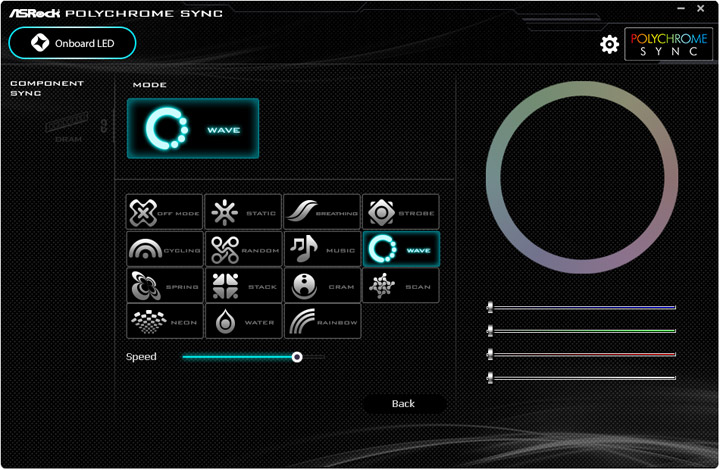The width and height of the screenshot is (720, 470).
Task: Choose the Water lighting mode
Action: point(243,321)
